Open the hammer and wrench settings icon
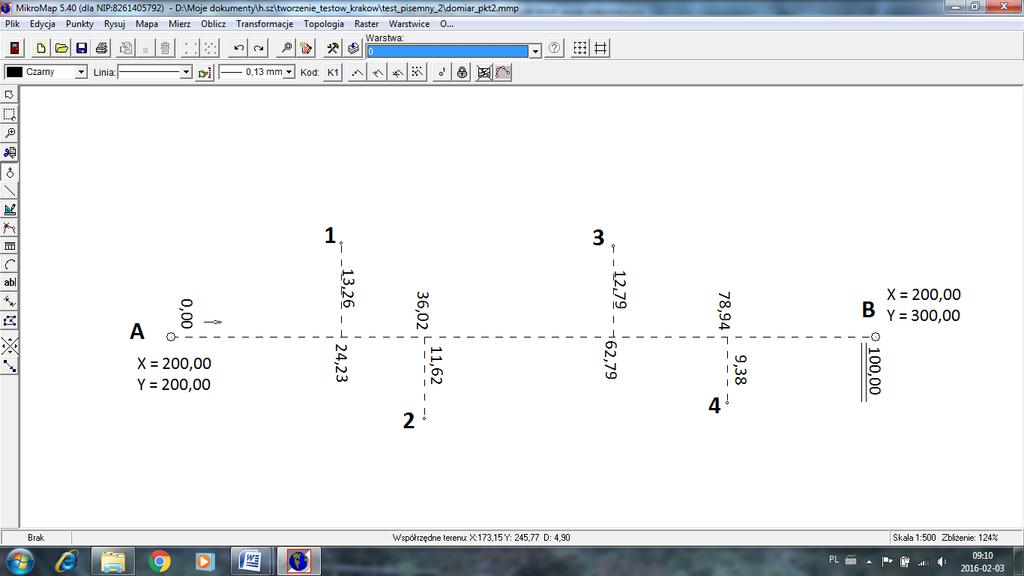The image size is (1024, 576). coord(332,48)
